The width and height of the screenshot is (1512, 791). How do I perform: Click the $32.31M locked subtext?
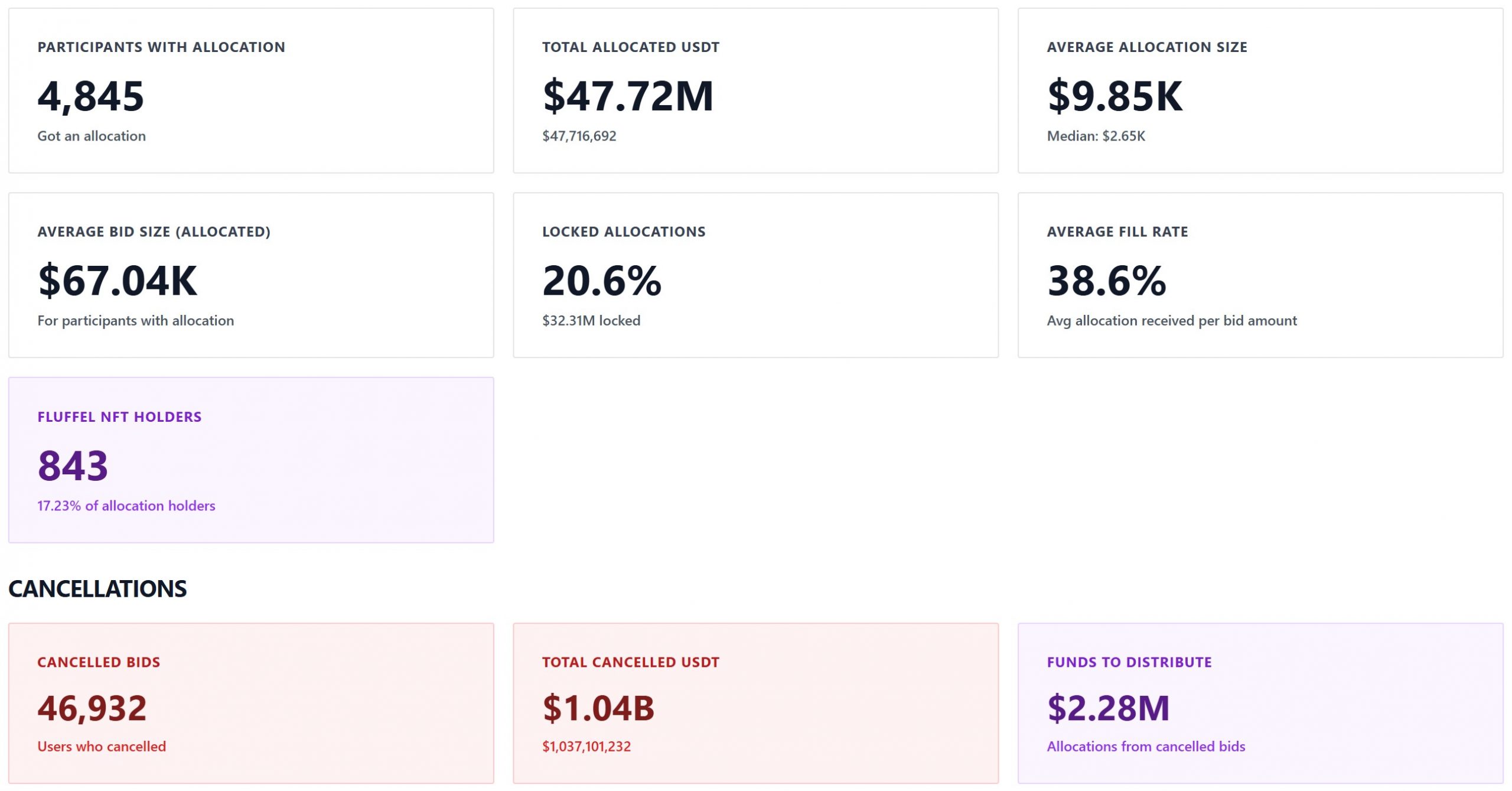(591, 321)
